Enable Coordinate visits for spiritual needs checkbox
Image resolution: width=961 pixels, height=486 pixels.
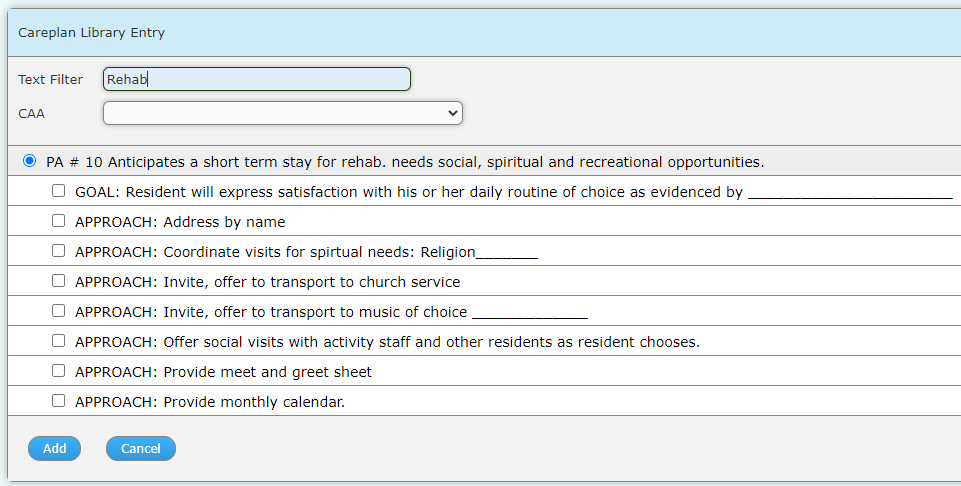point(58,251)
